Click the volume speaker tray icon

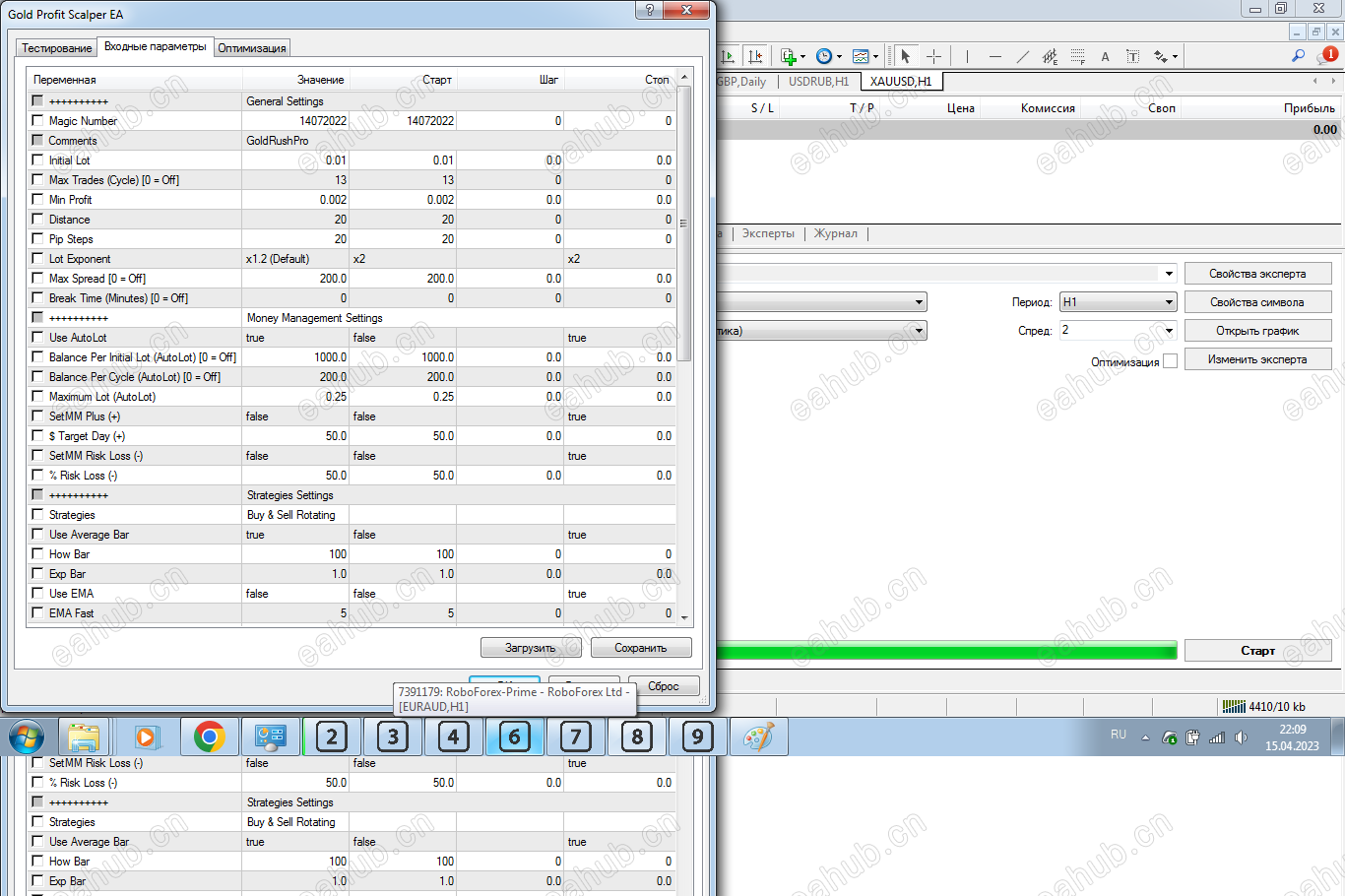pos(1241,736)
